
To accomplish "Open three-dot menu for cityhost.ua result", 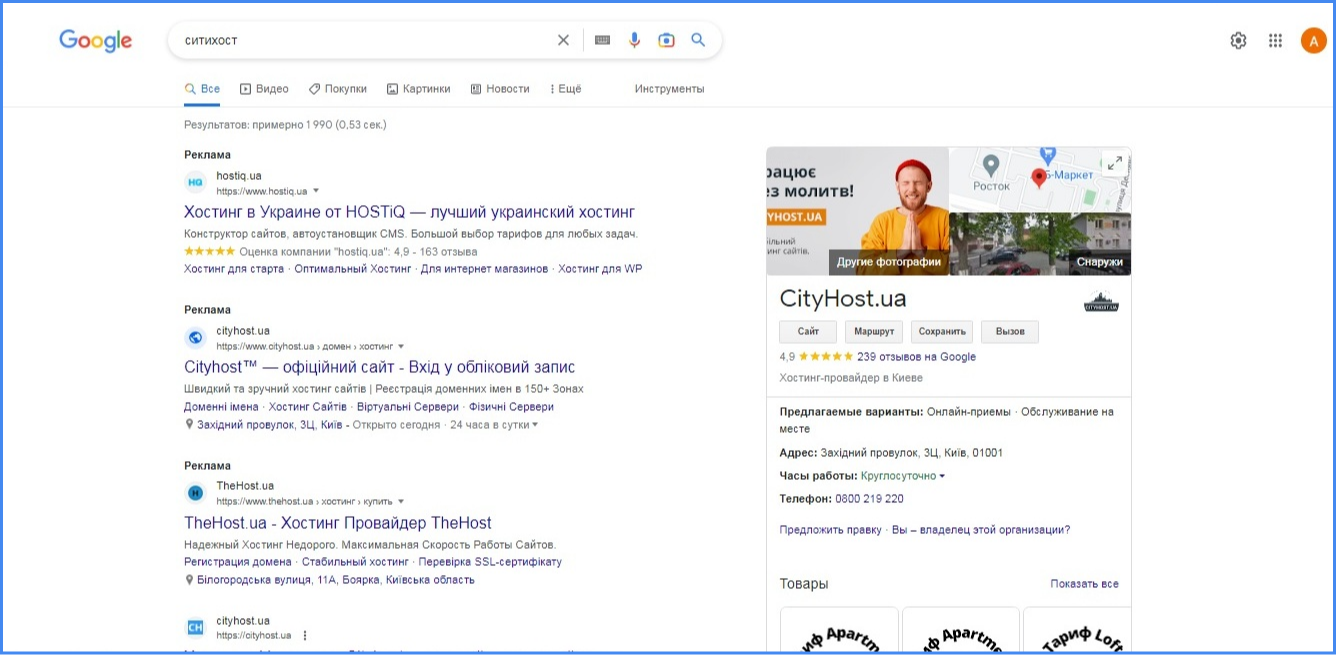I will coord(305,635).
